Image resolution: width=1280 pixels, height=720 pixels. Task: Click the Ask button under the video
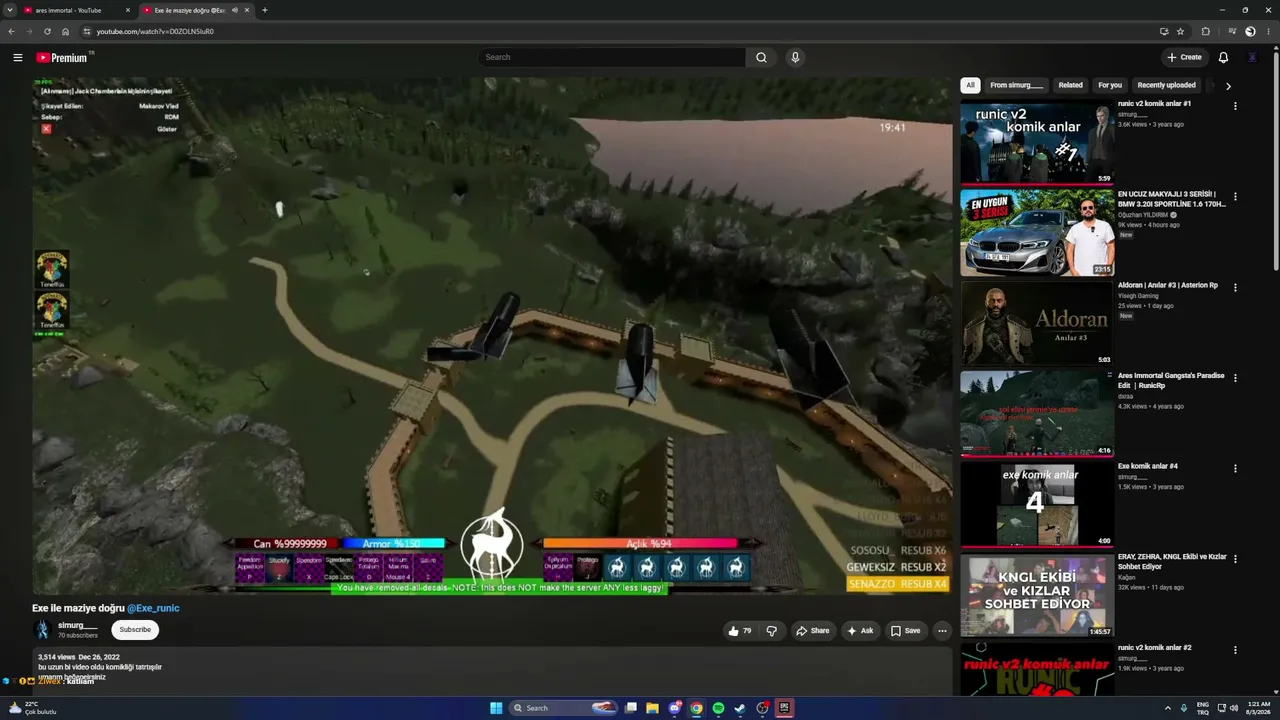point(860,631)
